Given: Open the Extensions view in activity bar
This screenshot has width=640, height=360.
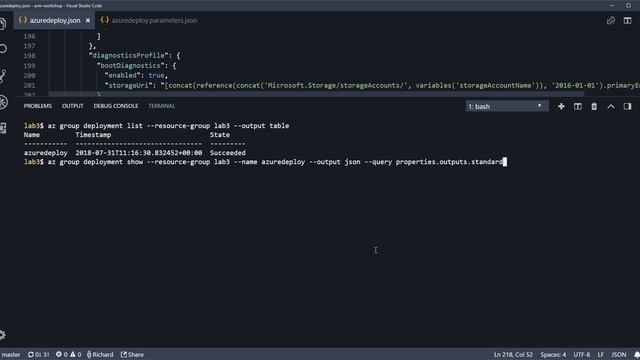Looking at the screenshot, I should [x=3, y=128].
